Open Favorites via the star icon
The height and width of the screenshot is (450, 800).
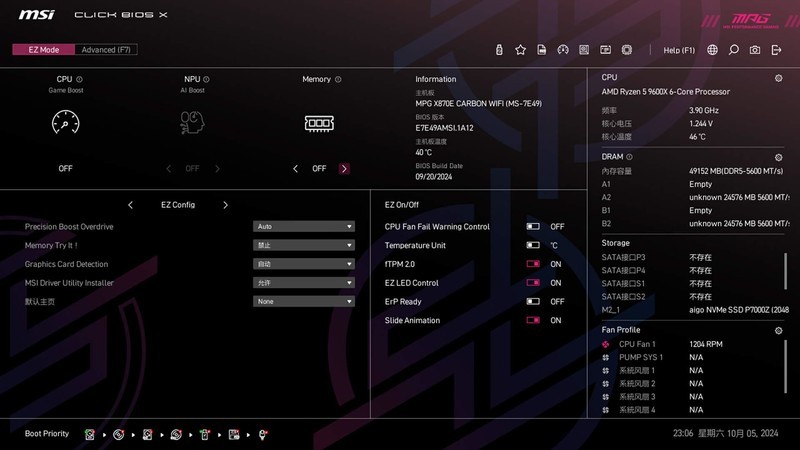520,49
